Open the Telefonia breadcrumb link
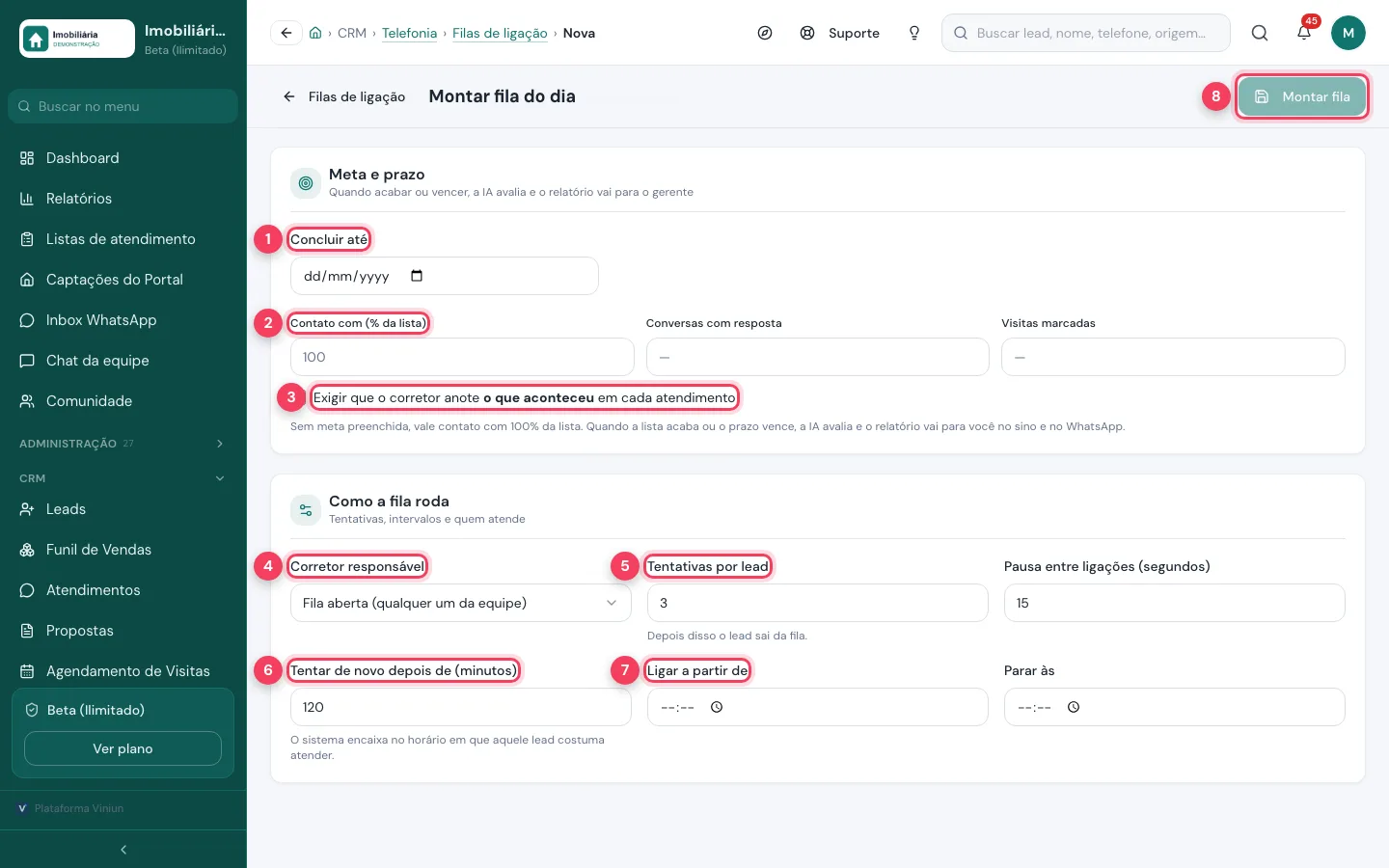 click(409, 33)
